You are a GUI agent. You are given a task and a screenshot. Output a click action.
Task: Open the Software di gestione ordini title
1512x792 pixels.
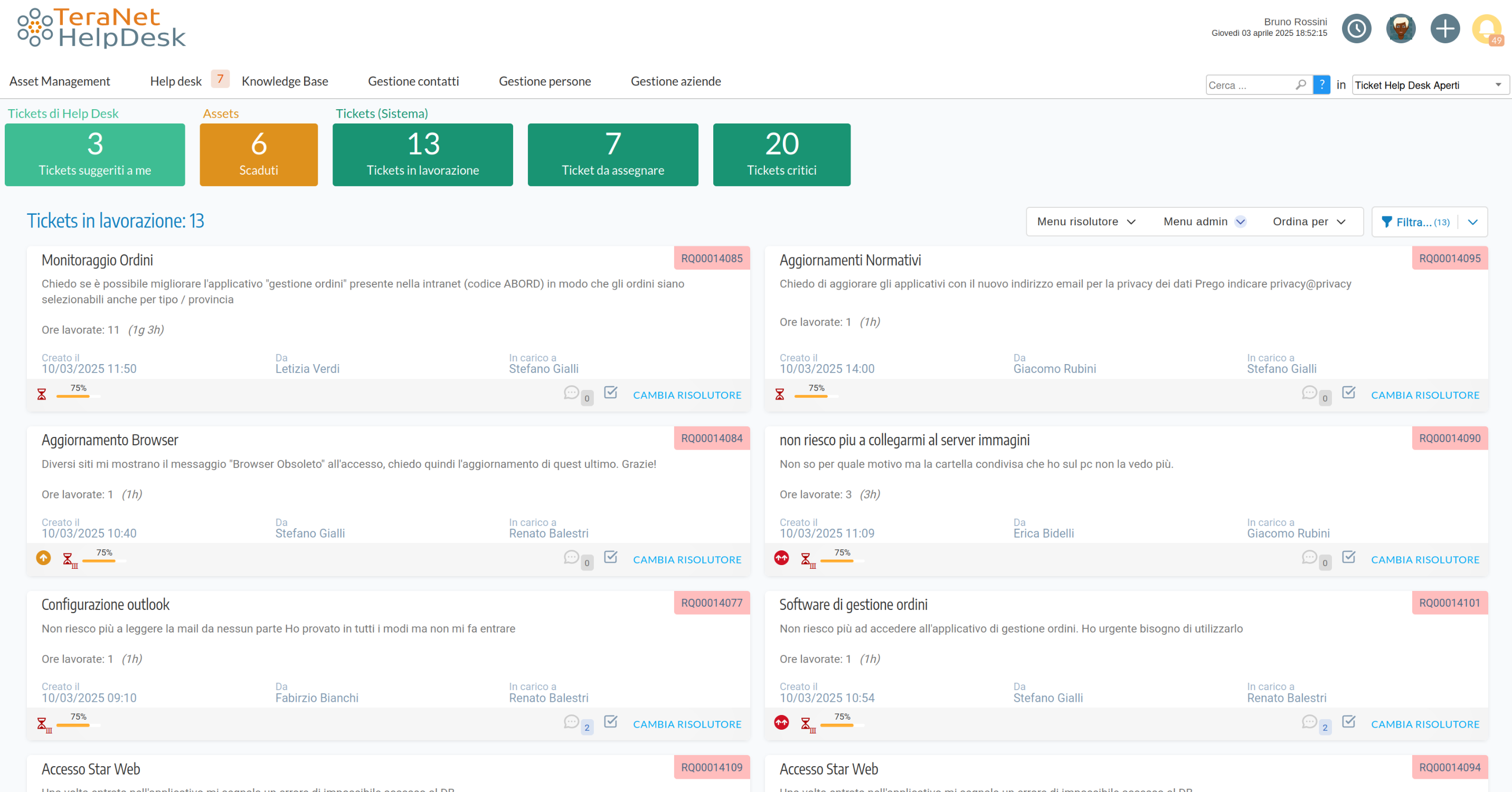pyautogui.click(x=853, y=605)
